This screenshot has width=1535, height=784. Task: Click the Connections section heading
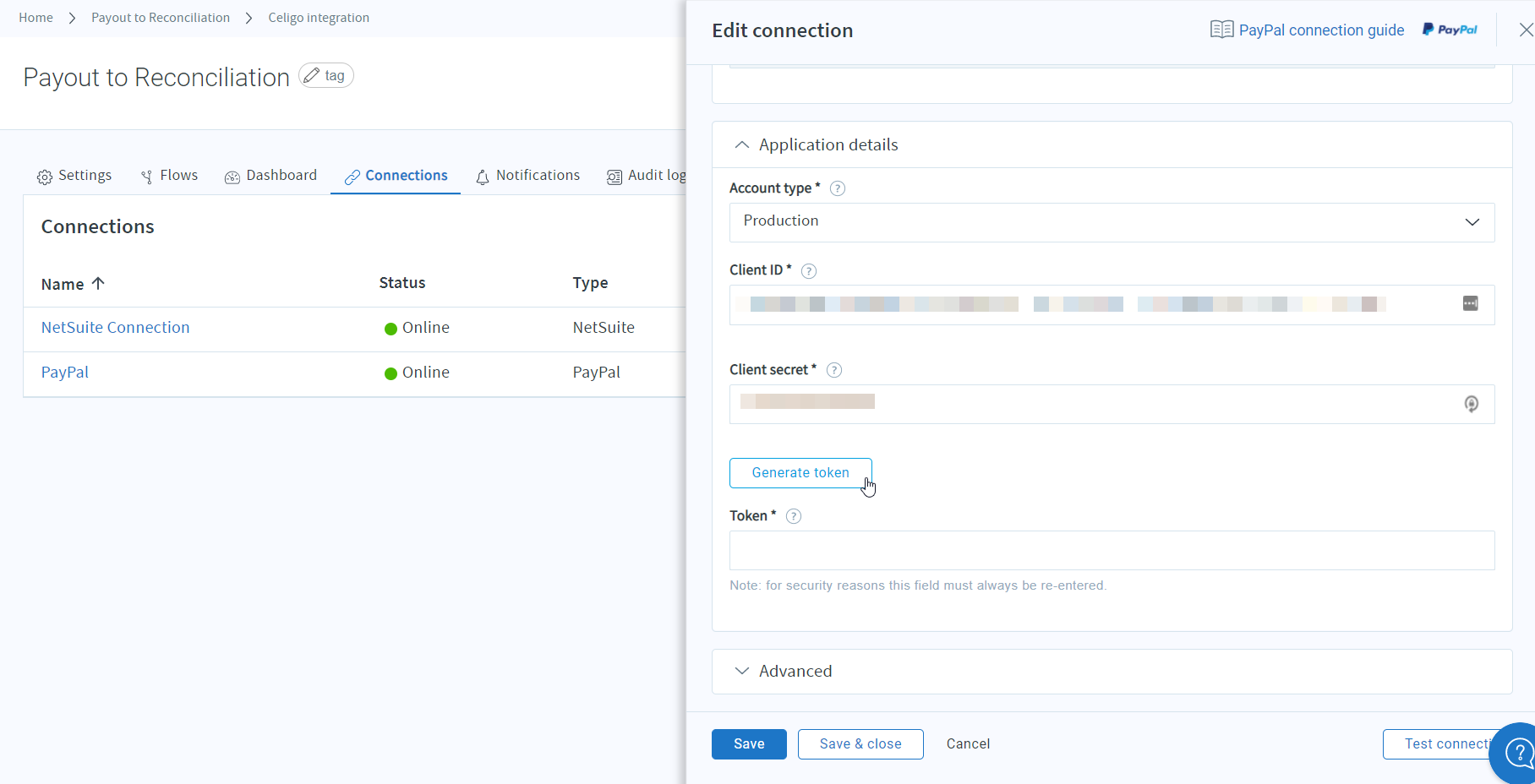click(98, 226)
